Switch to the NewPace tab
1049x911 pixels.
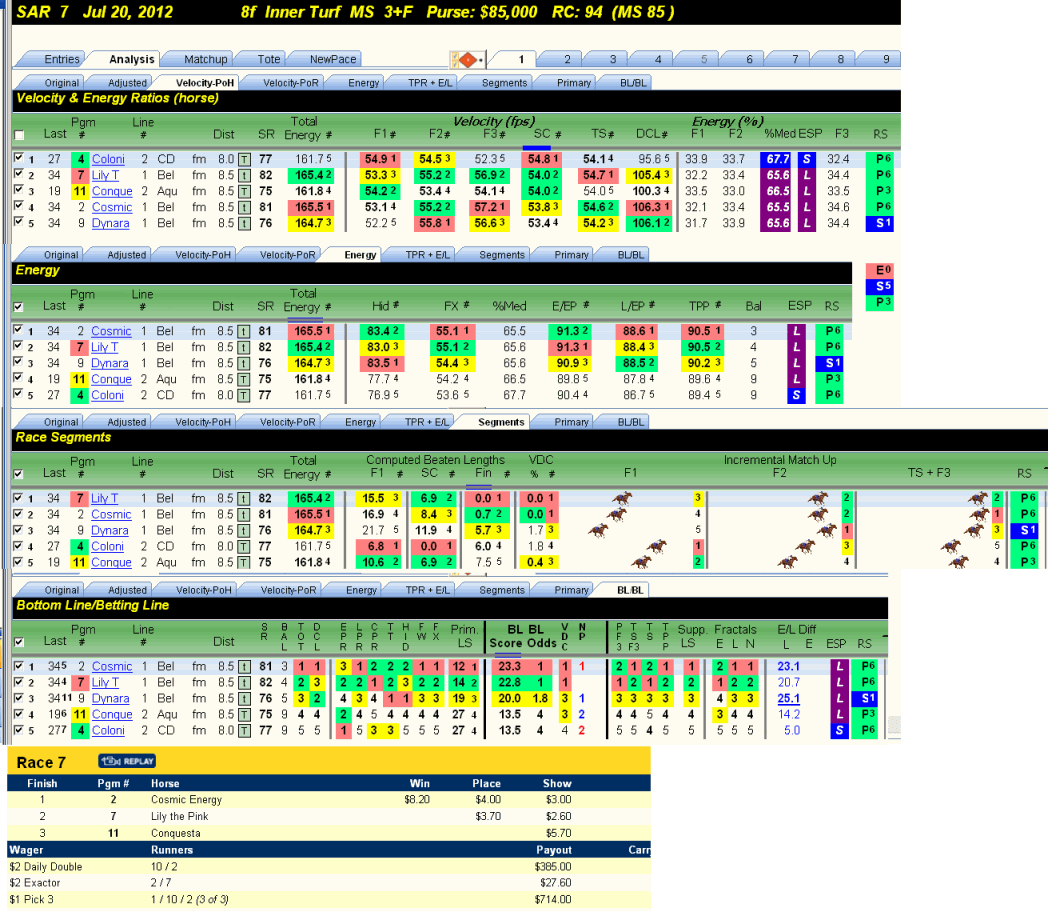(332, 60)
